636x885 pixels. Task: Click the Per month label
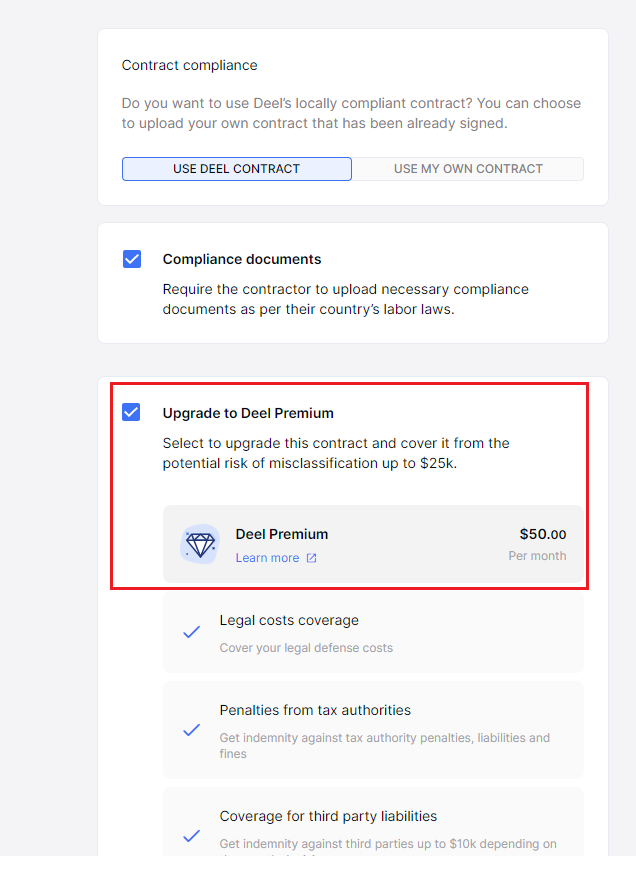pyautogui.click(x=538, y=556)
